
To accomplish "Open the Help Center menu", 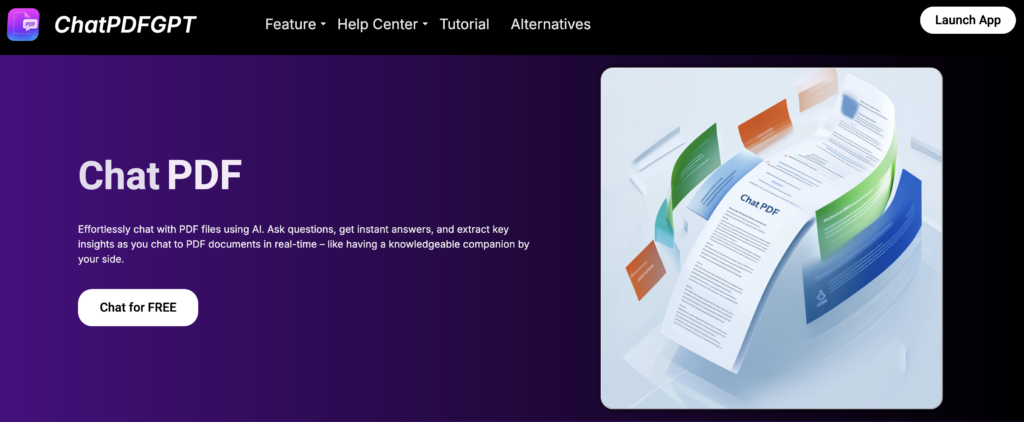I will point(377,24).
